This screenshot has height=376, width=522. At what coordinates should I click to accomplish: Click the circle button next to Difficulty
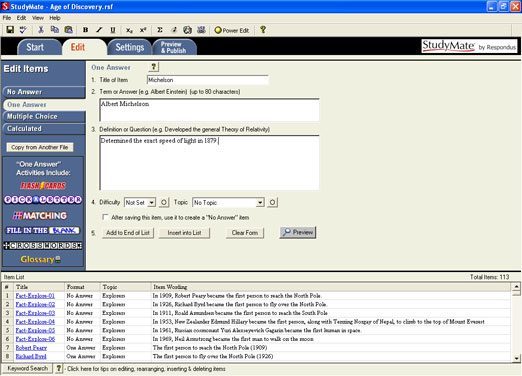click(x=164, y=202)
